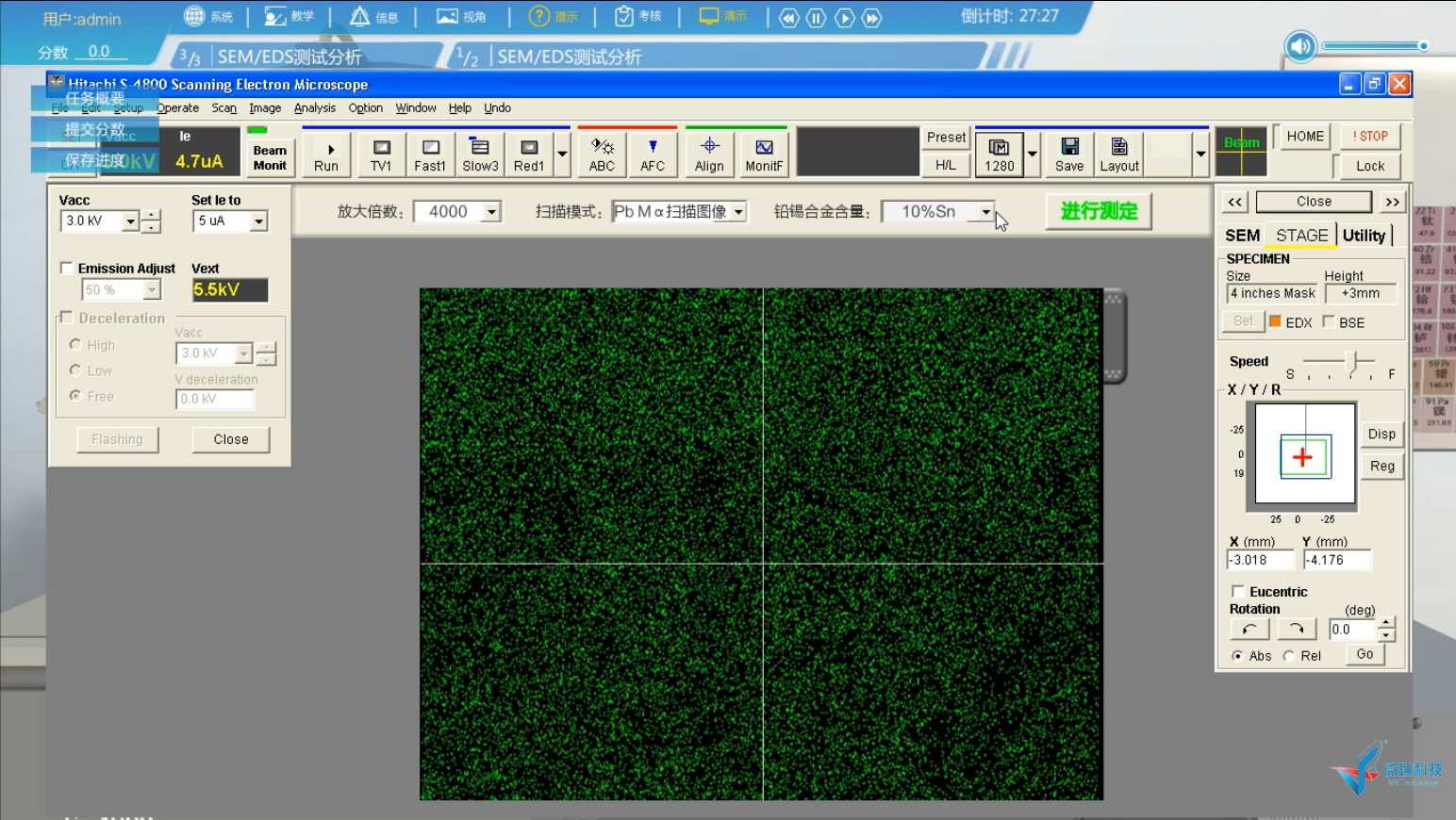Expand the dropdown arrow beside Layout

click(1200, 155)
